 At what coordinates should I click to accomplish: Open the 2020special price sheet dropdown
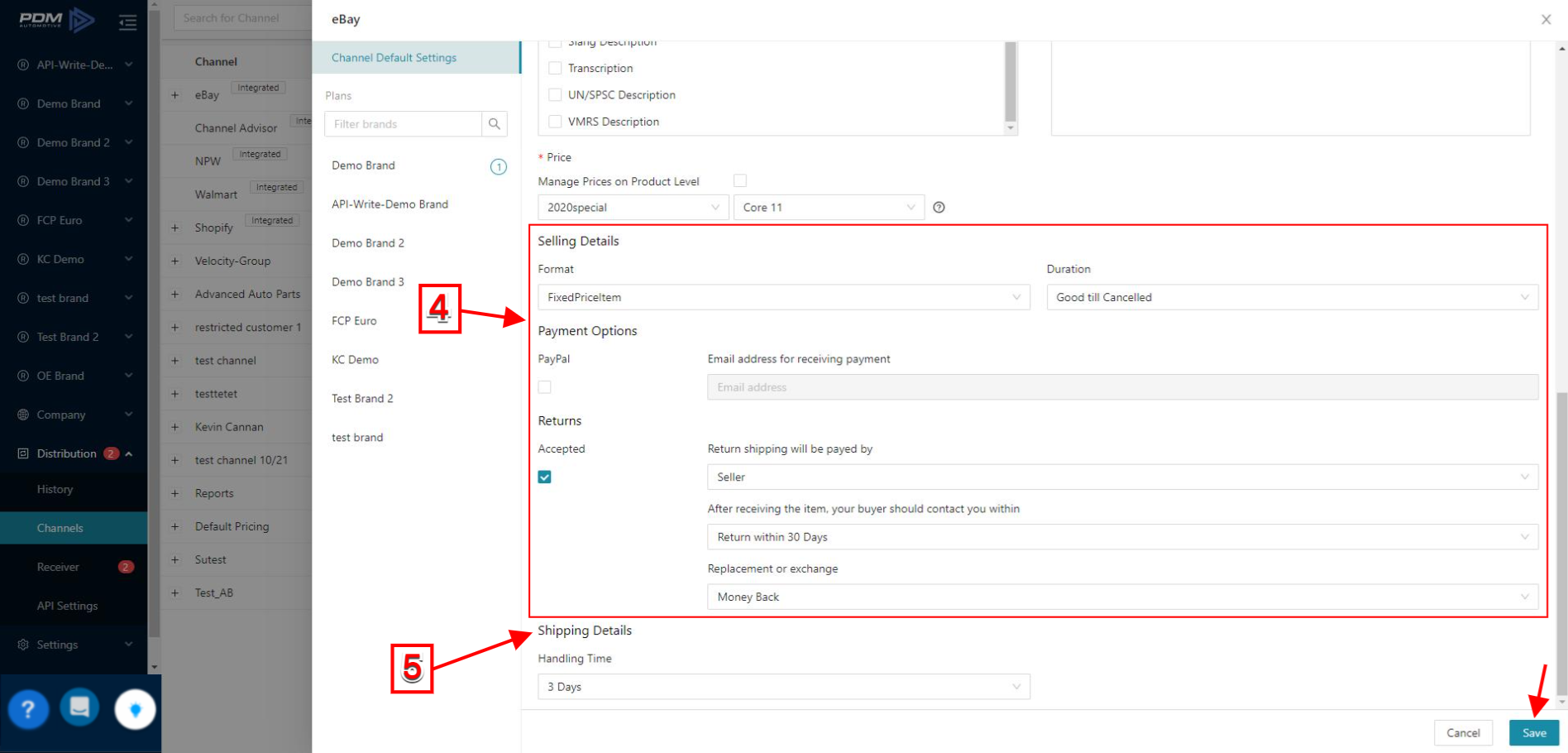pos(633,208)
